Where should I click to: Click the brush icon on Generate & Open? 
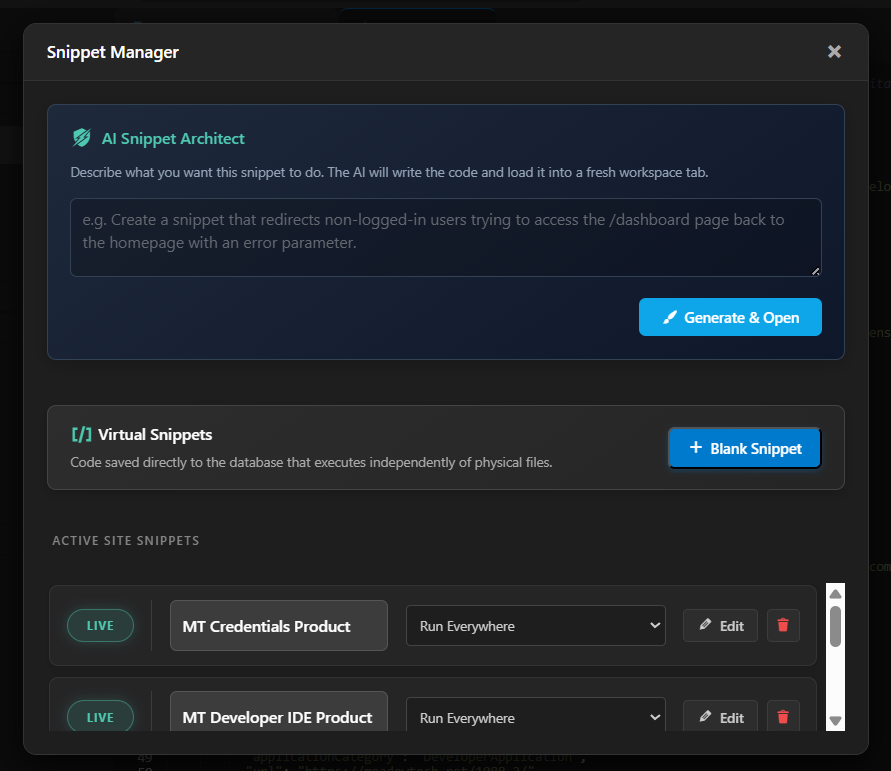[x=670, y=317]
